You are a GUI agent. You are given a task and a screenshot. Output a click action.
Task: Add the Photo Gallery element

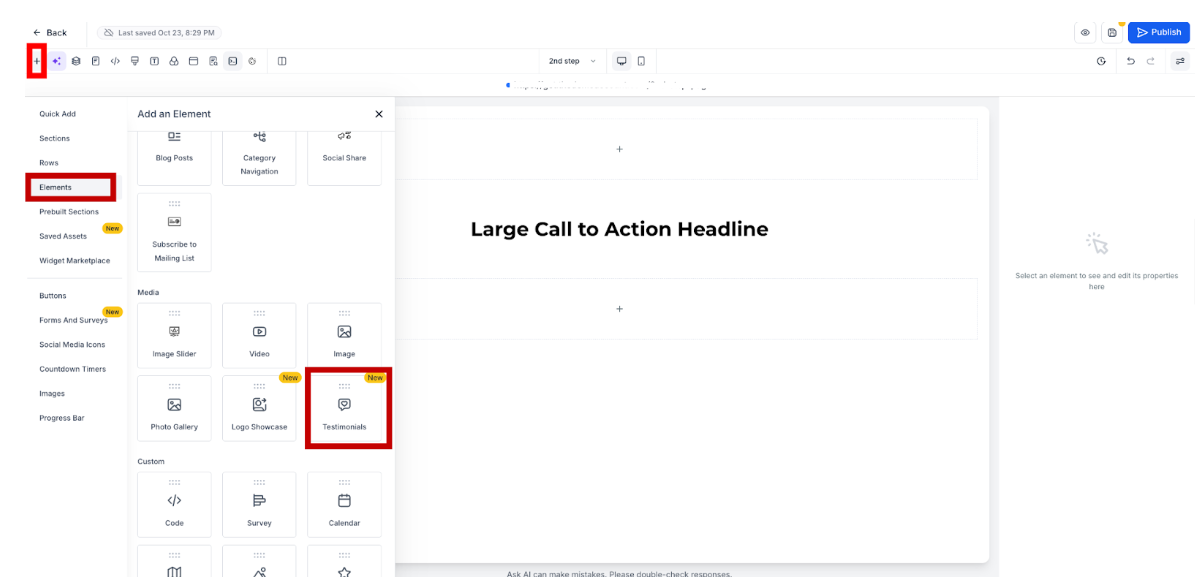[174, 409]
